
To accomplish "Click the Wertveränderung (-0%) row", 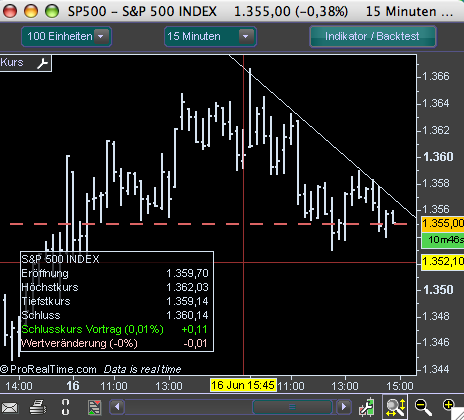I will [115, 343].
